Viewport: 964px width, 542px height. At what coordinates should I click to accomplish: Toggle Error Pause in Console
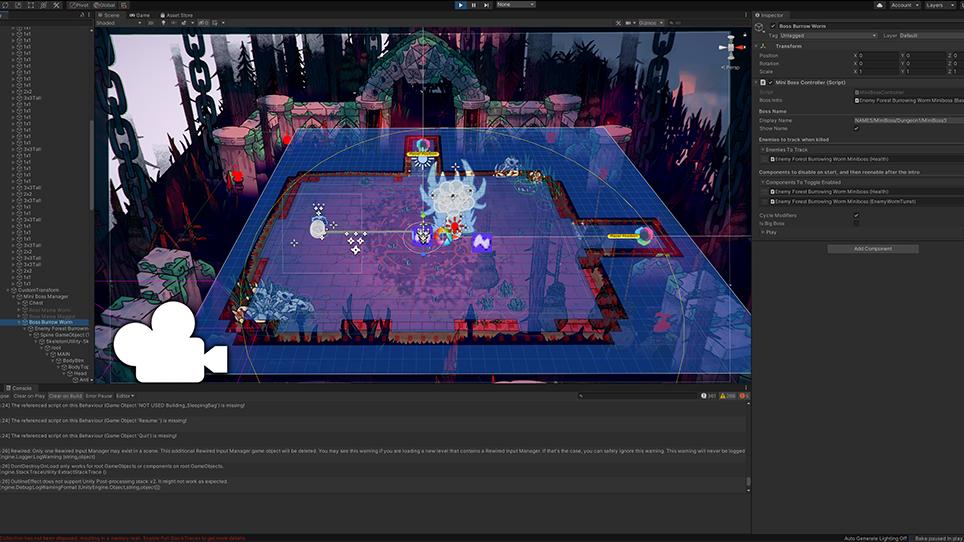(99, 396)
